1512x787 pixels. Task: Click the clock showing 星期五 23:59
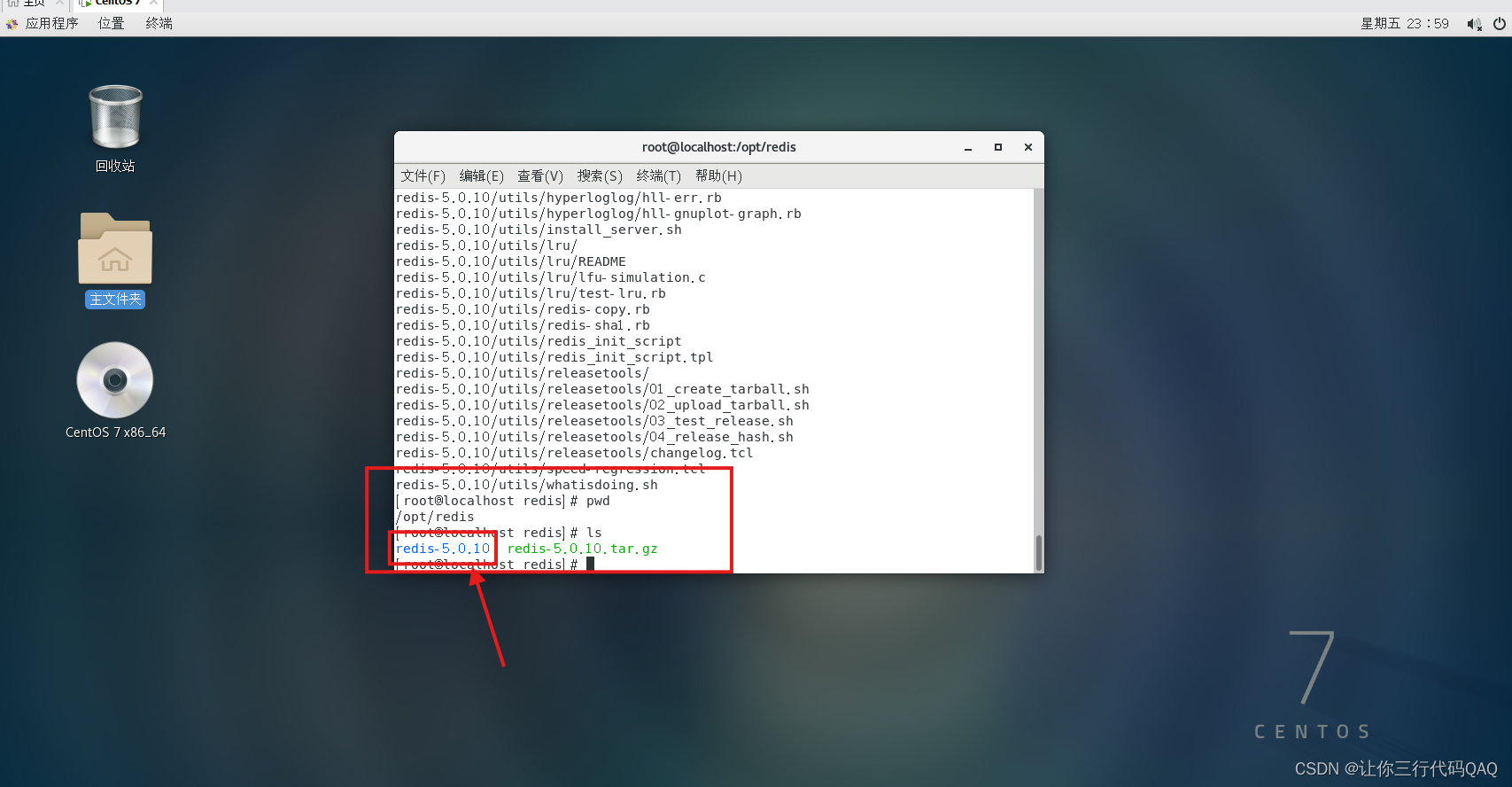click(x=1405, y=24)
